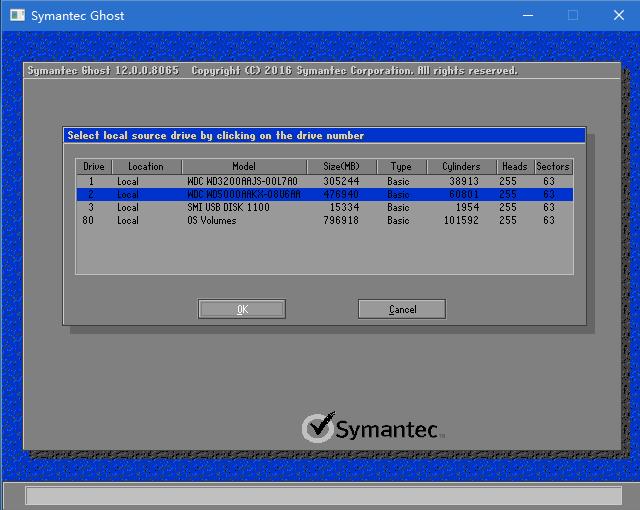This screenshot has width=640, height=510.
Task: Select drive number 1
Action: 91,181
